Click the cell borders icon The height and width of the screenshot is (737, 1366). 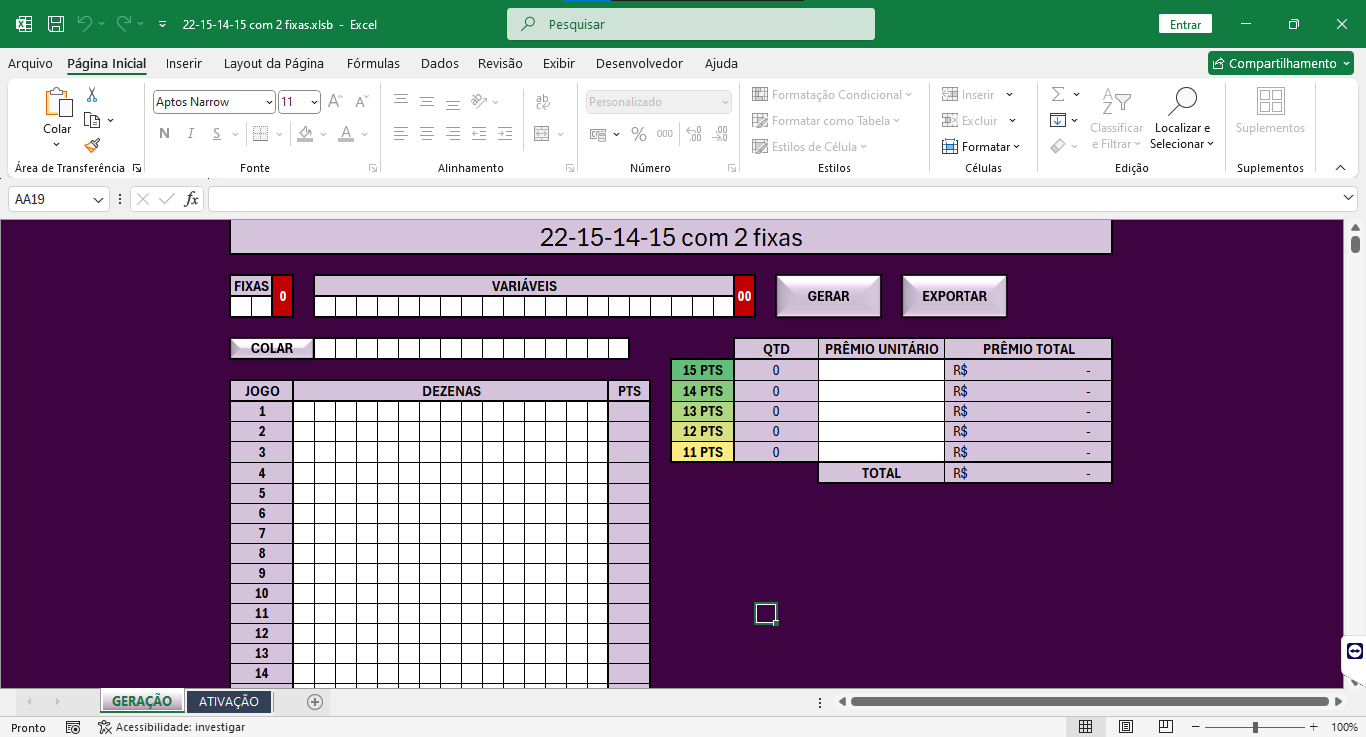point(260,134)
